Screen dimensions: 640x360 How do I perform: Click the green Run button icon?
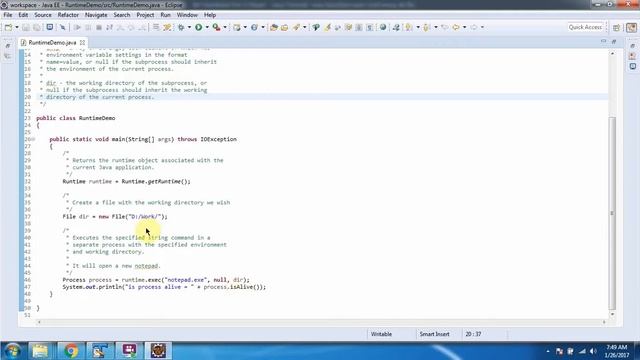pos(198,27)
